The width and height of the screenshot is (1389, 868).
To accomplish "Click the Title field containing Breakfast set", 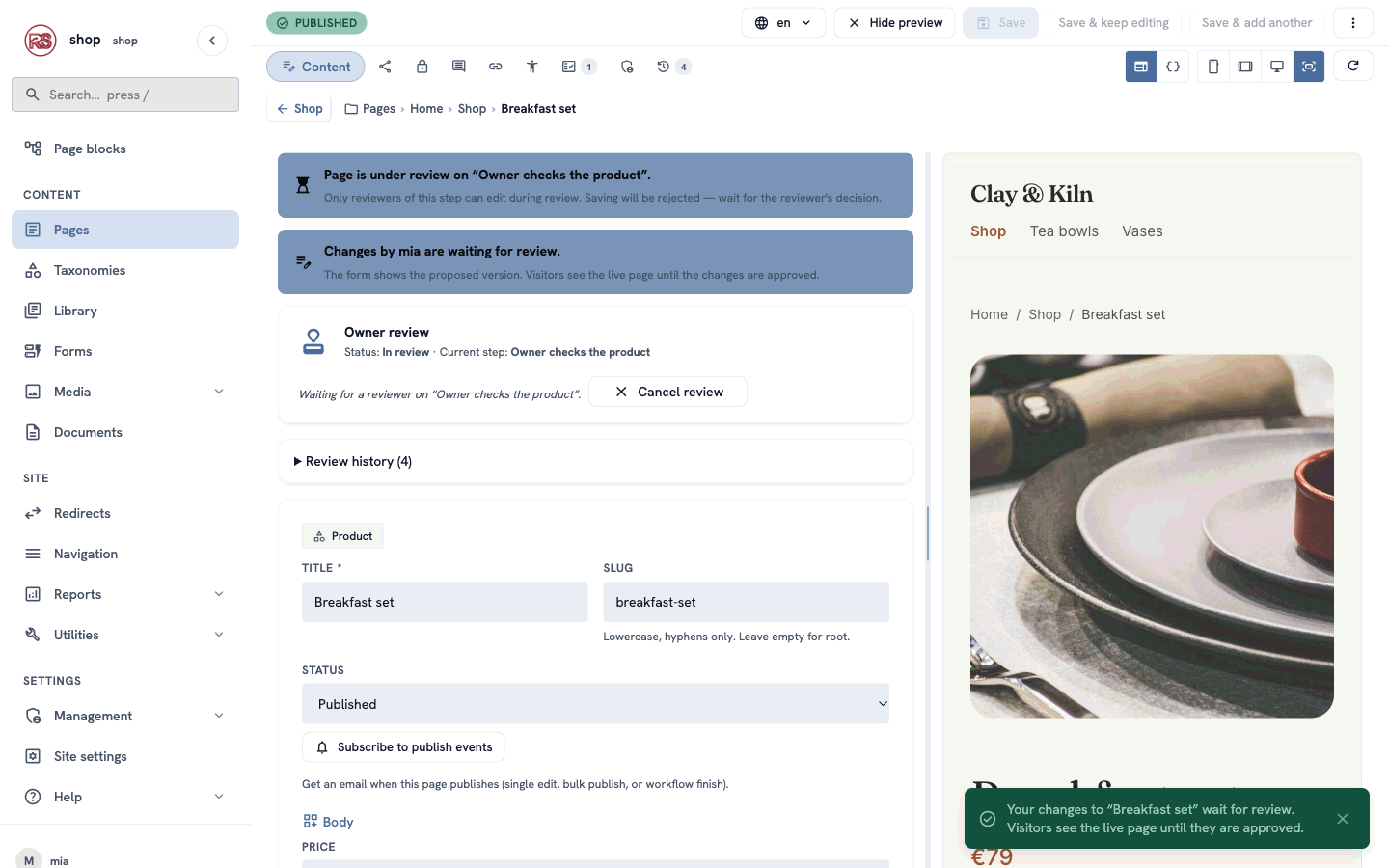I will pos(445,602).
